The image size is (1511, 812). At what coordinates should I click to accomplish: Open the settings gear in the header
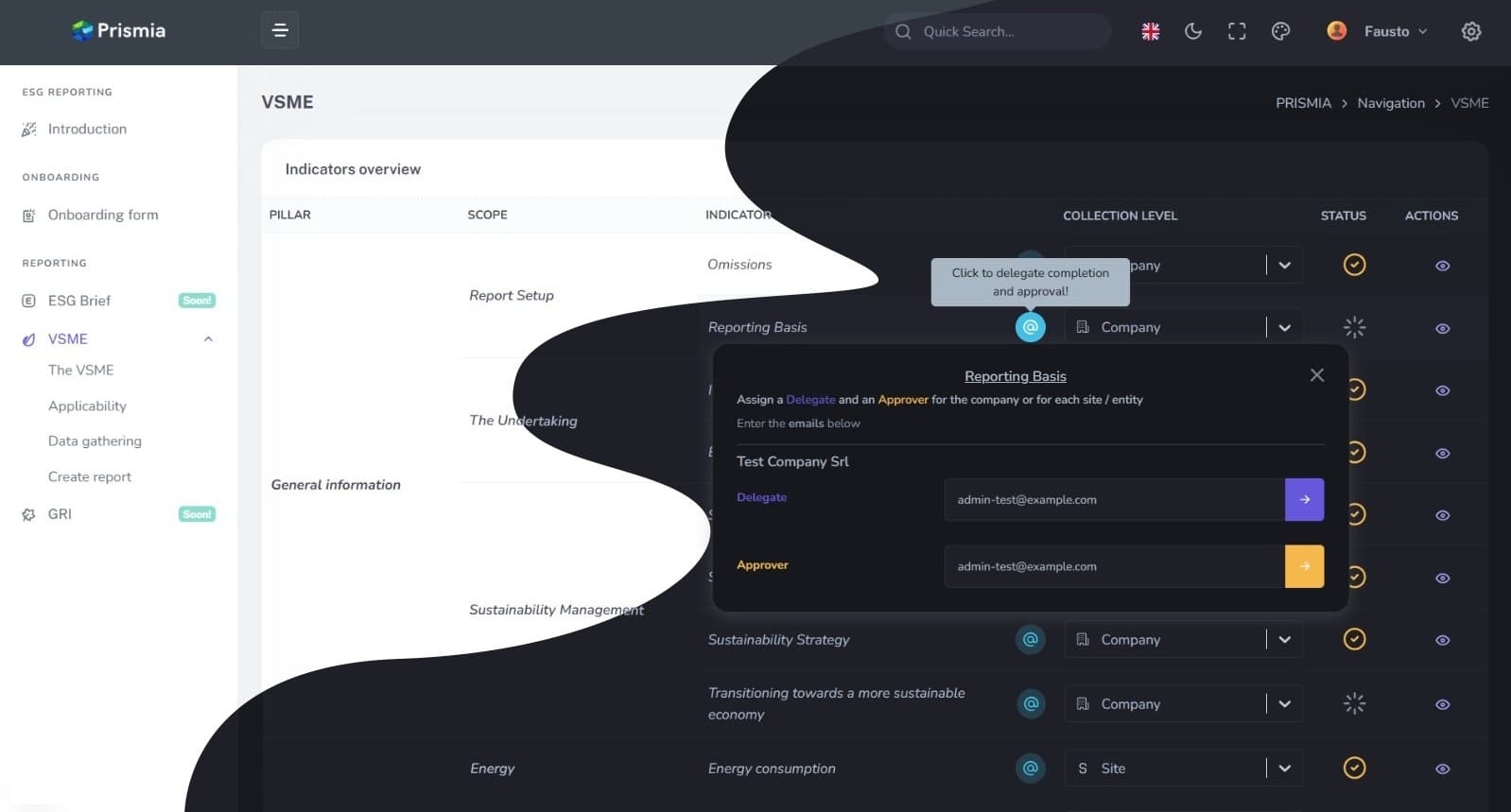(1470, 31)
